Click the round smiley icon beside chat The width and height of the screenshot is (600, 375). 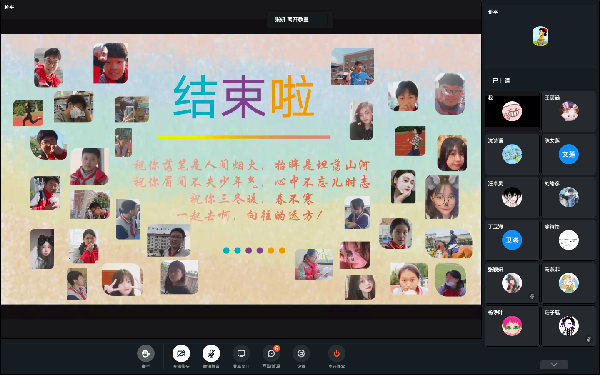tap(301, 353)
